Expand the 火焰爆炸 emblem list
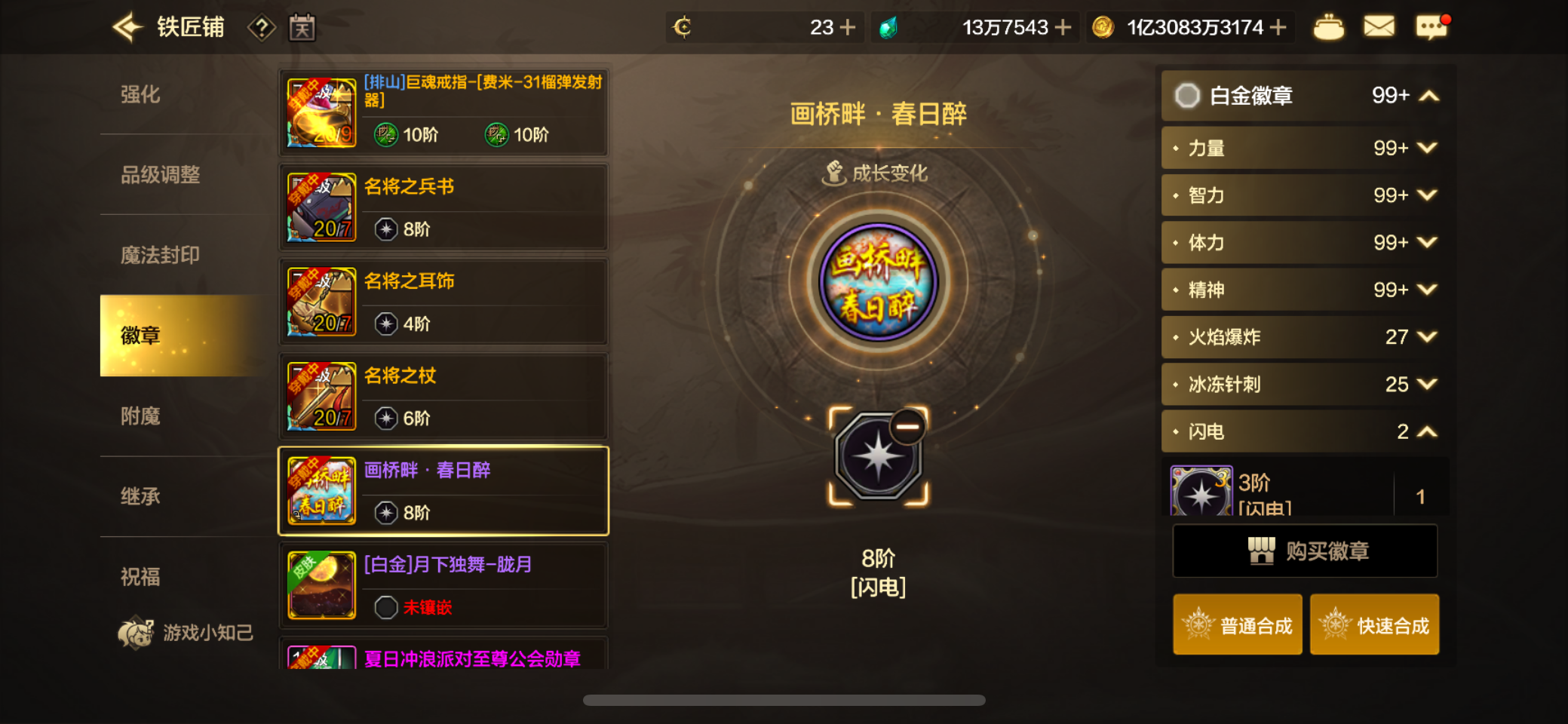The width and height of the screenshot is (1568, 724). coord(1427,337)
